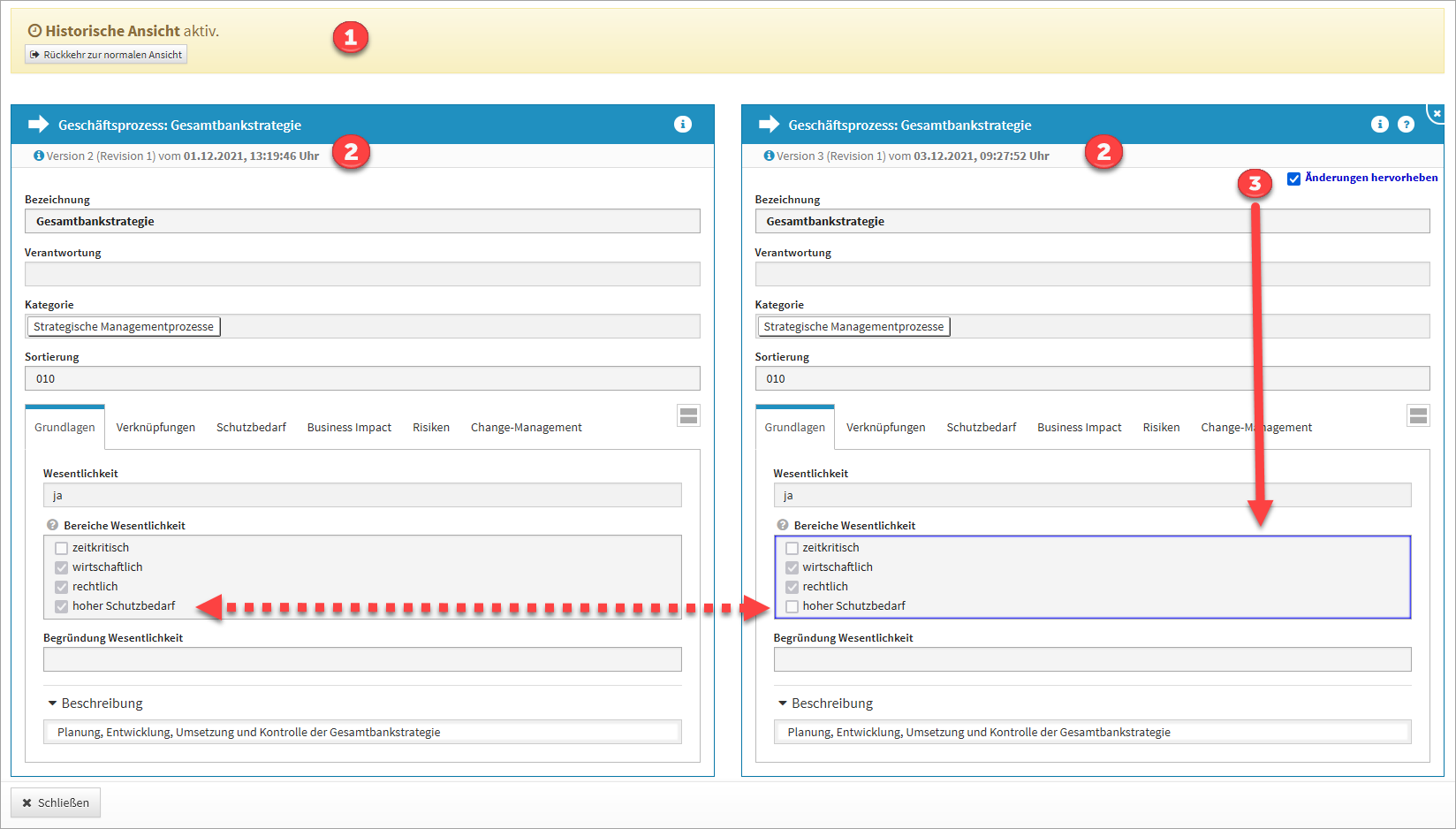Click info icon in right panel header
1456x829 pixels.
[x=1379, y=125]
